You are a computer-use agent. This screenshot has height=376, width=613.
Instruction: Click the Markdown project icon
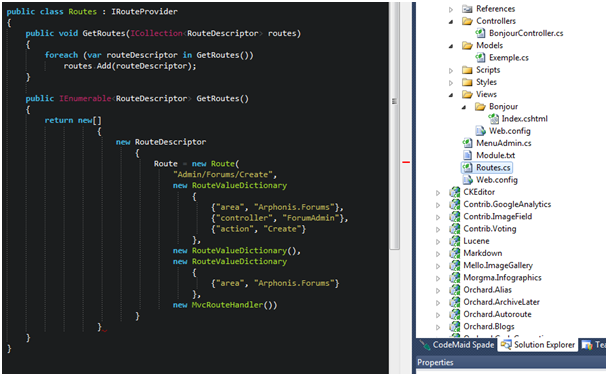[454, 253]
